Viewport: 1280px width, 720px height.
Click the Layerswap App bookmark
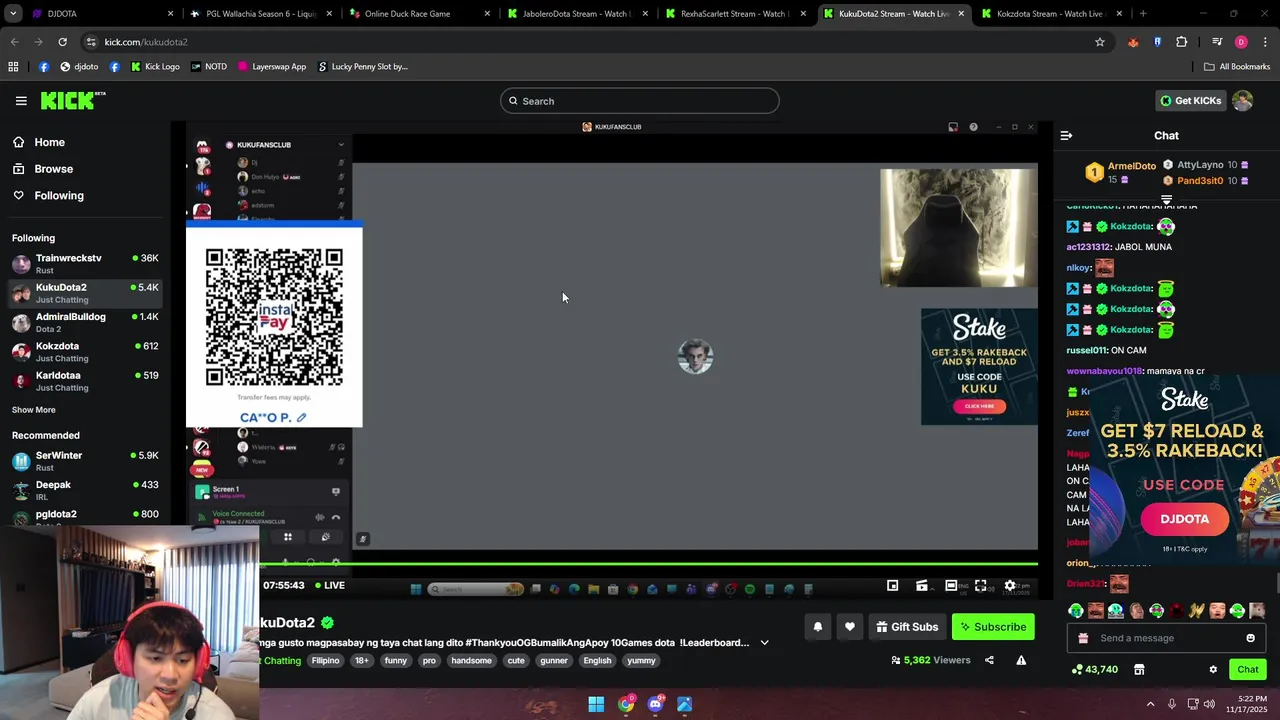pos(272,67)
